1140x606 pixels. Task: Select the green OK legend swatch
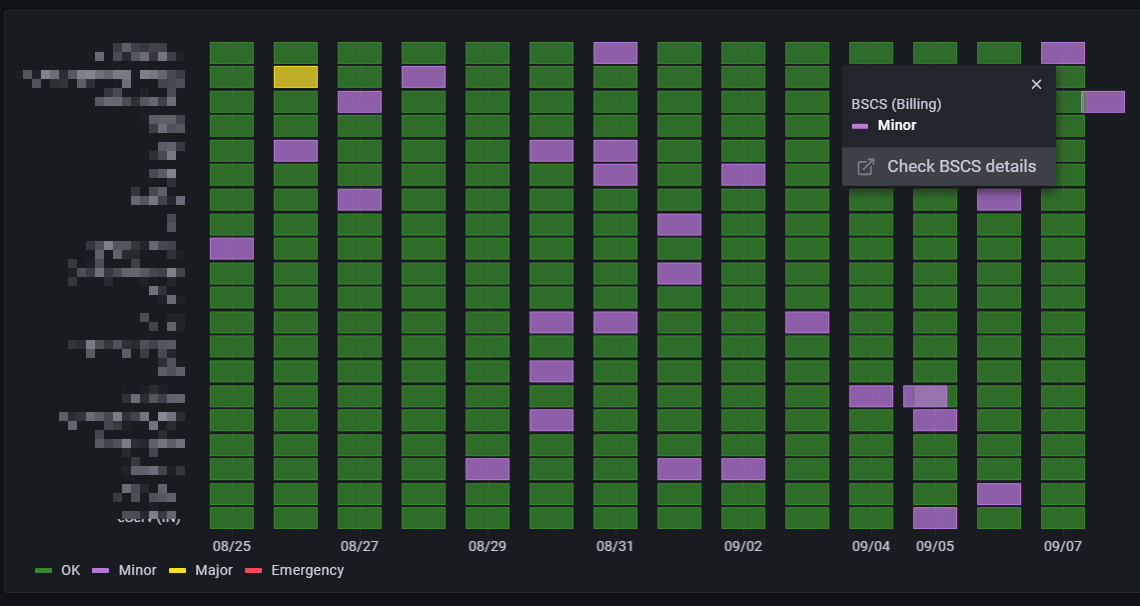(42, 570)
